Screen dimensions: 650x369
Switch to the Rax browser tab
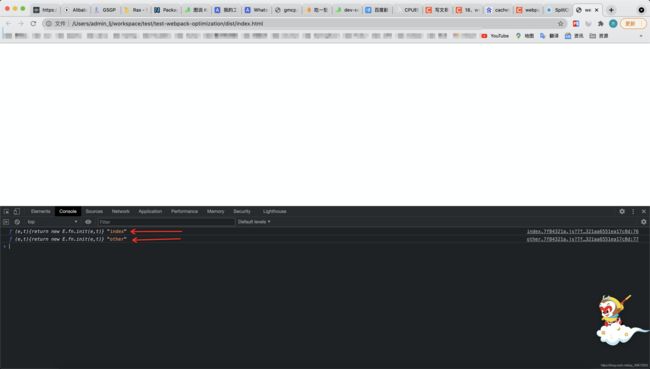[135, 10]
